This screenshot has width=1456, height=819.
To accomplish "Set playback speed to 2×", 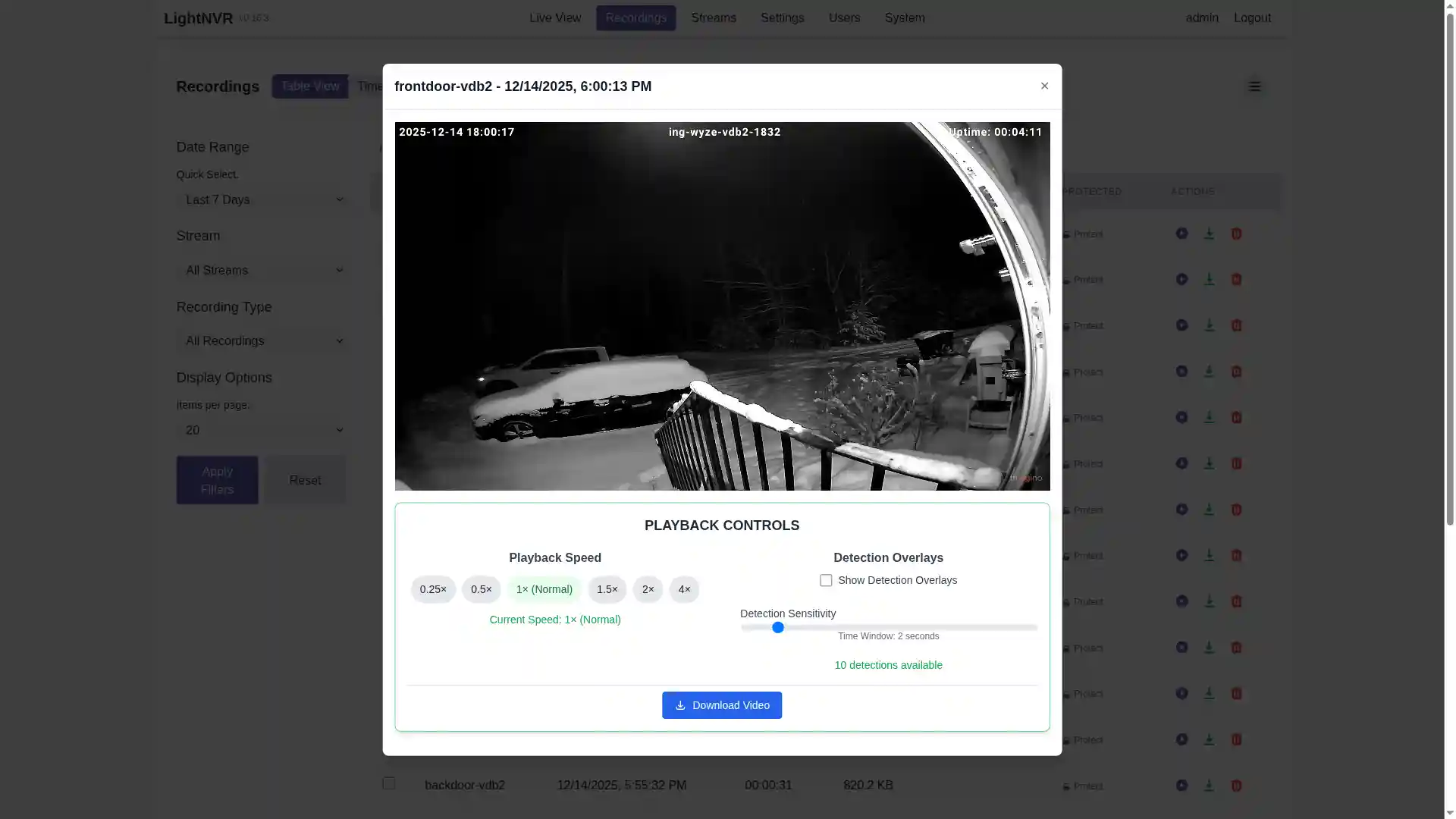I will 648,589.
